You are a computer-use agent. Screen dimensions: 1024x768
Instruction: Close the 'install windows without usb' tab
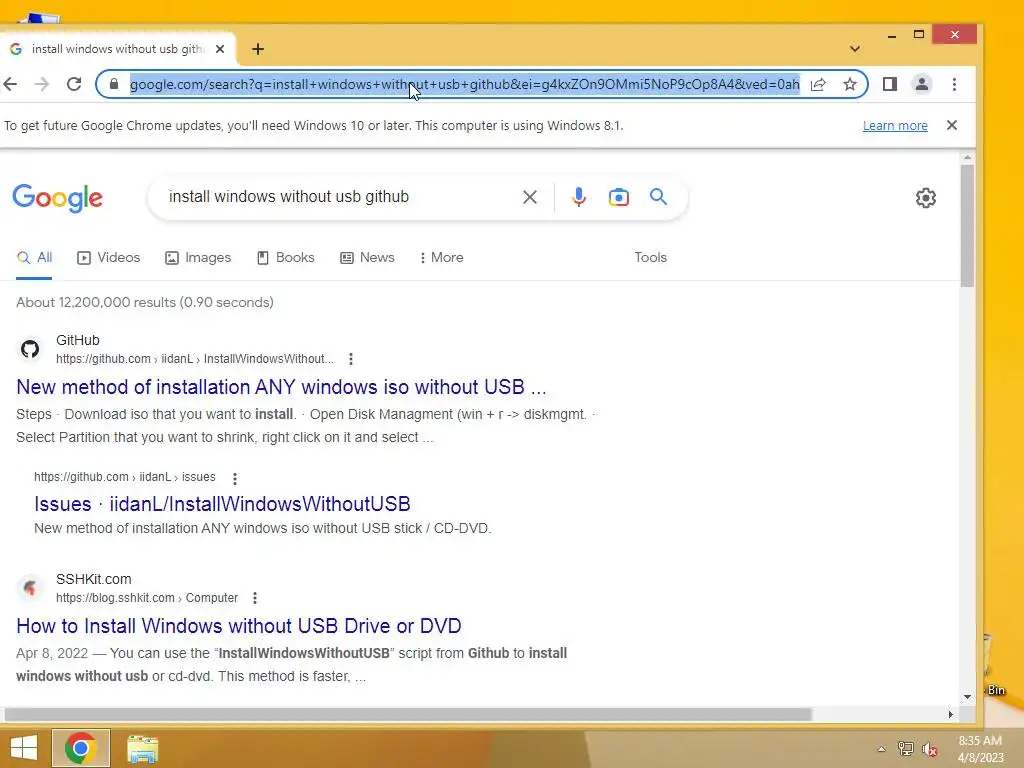(220, 49)
